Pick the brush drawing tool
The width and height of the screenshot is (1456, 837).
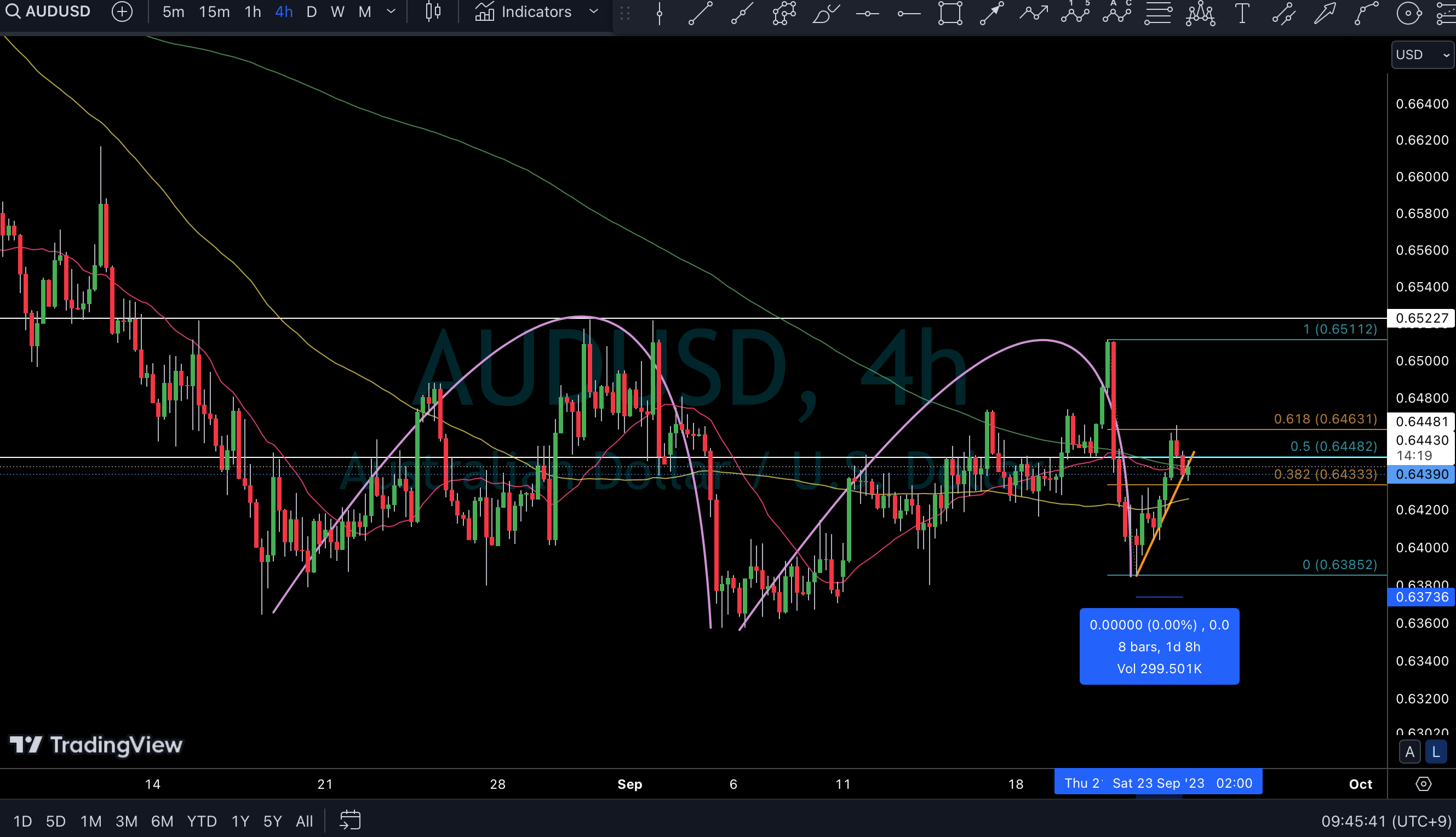pyautogui.click(x=826, y=13)
